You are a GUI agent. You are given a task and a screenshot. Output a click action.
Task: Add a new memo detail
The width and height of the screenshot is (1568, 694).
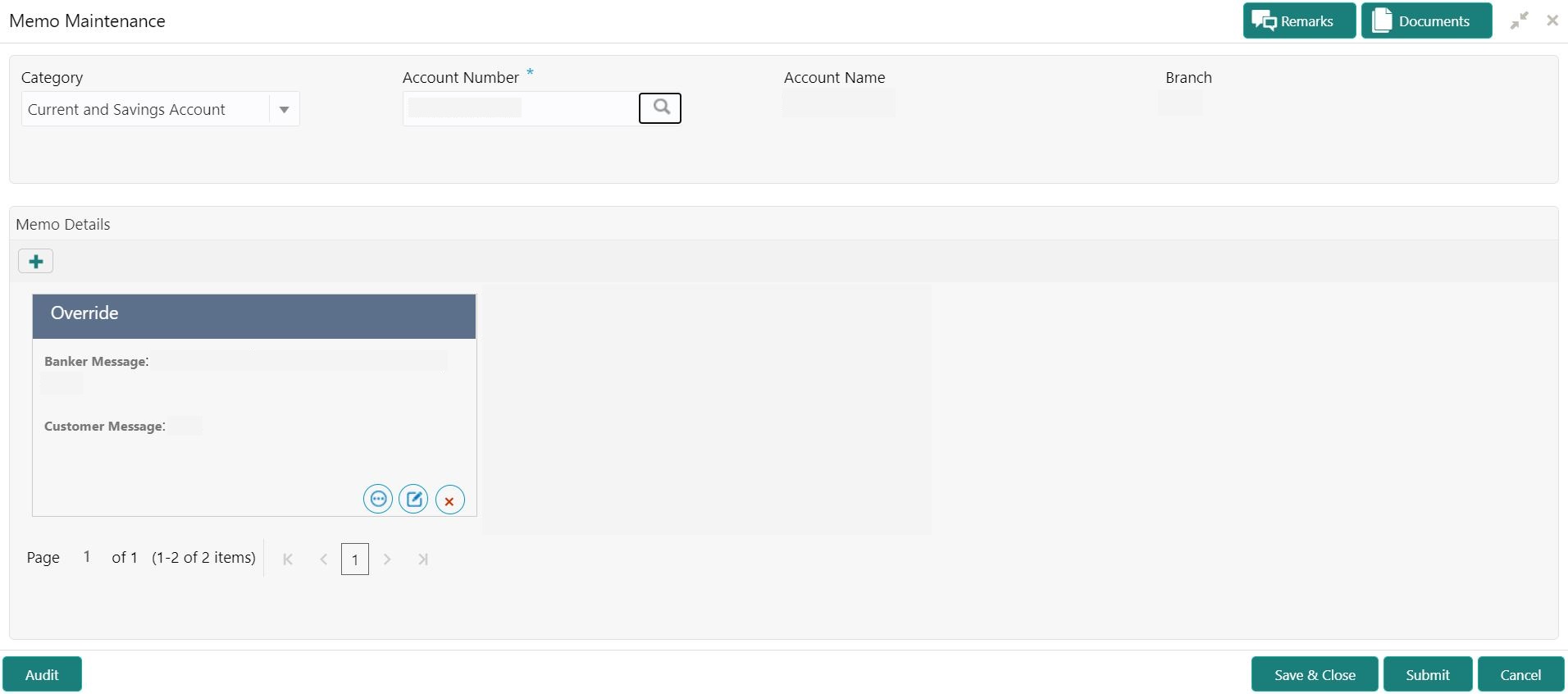click(x=36, y=262)
